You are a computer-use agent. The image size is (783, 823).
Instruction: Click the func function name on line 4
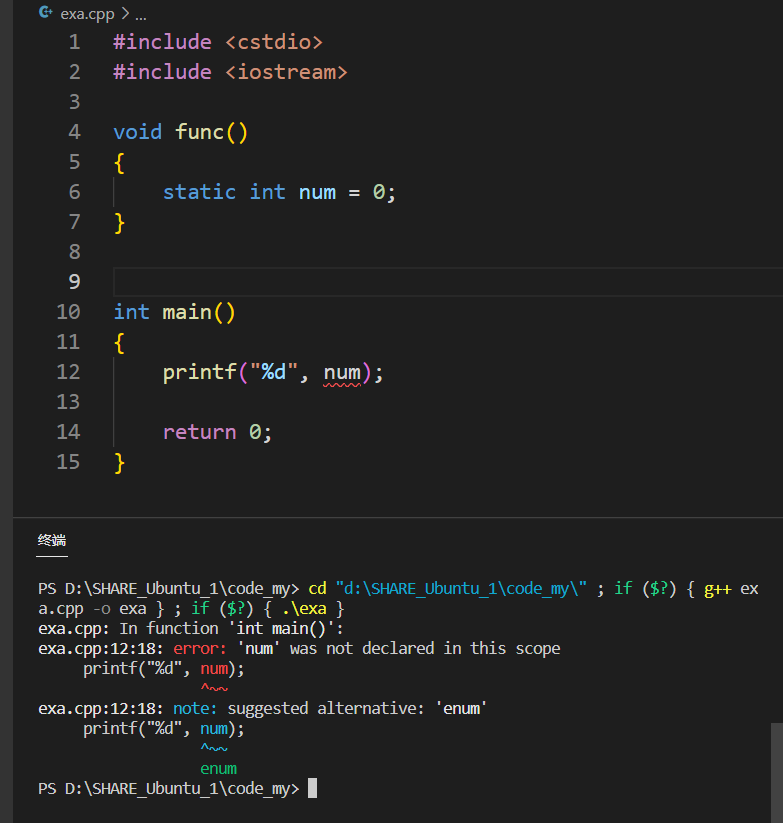[200, 132]
